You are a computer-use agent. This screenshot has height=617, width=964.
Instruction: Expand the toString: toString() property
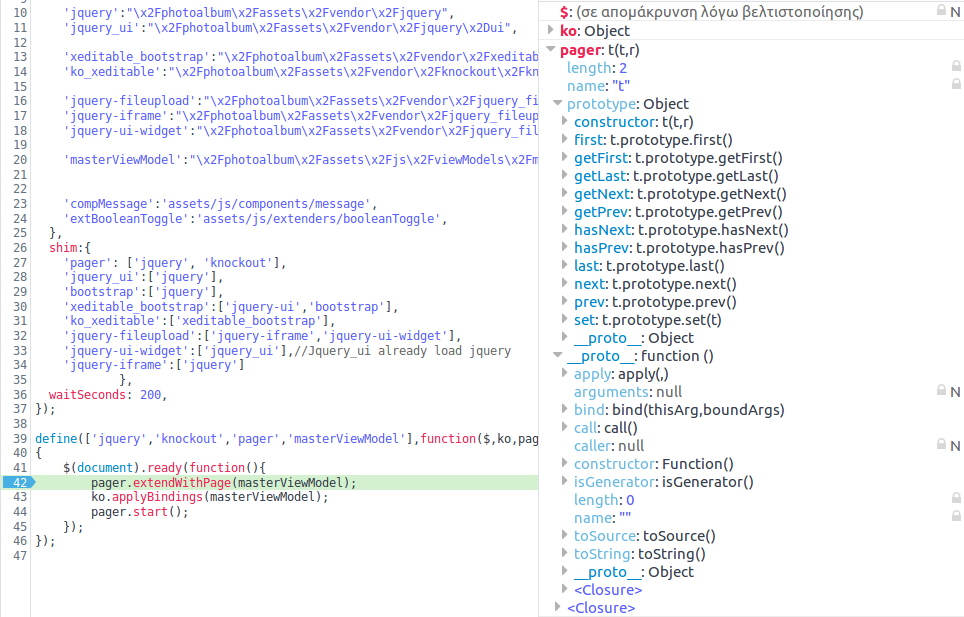[564, 552]
